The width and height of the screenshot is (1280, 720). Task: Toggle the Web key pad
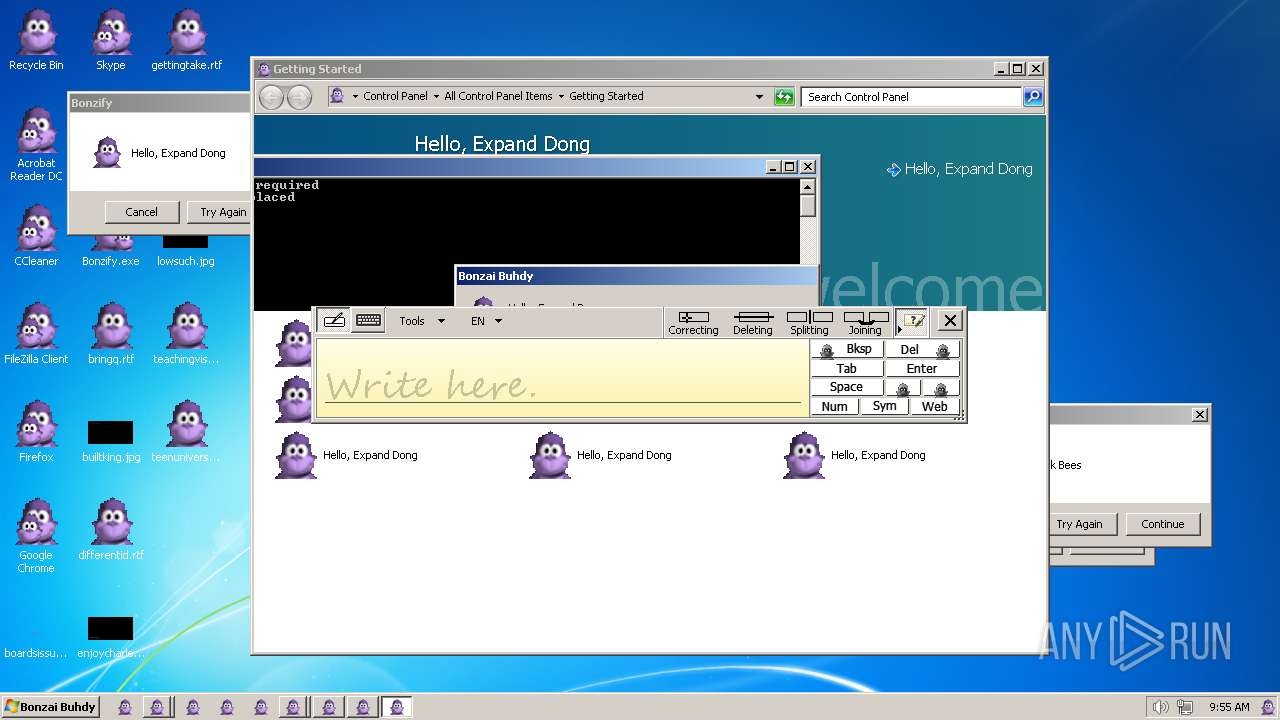[x=934, y=406]
